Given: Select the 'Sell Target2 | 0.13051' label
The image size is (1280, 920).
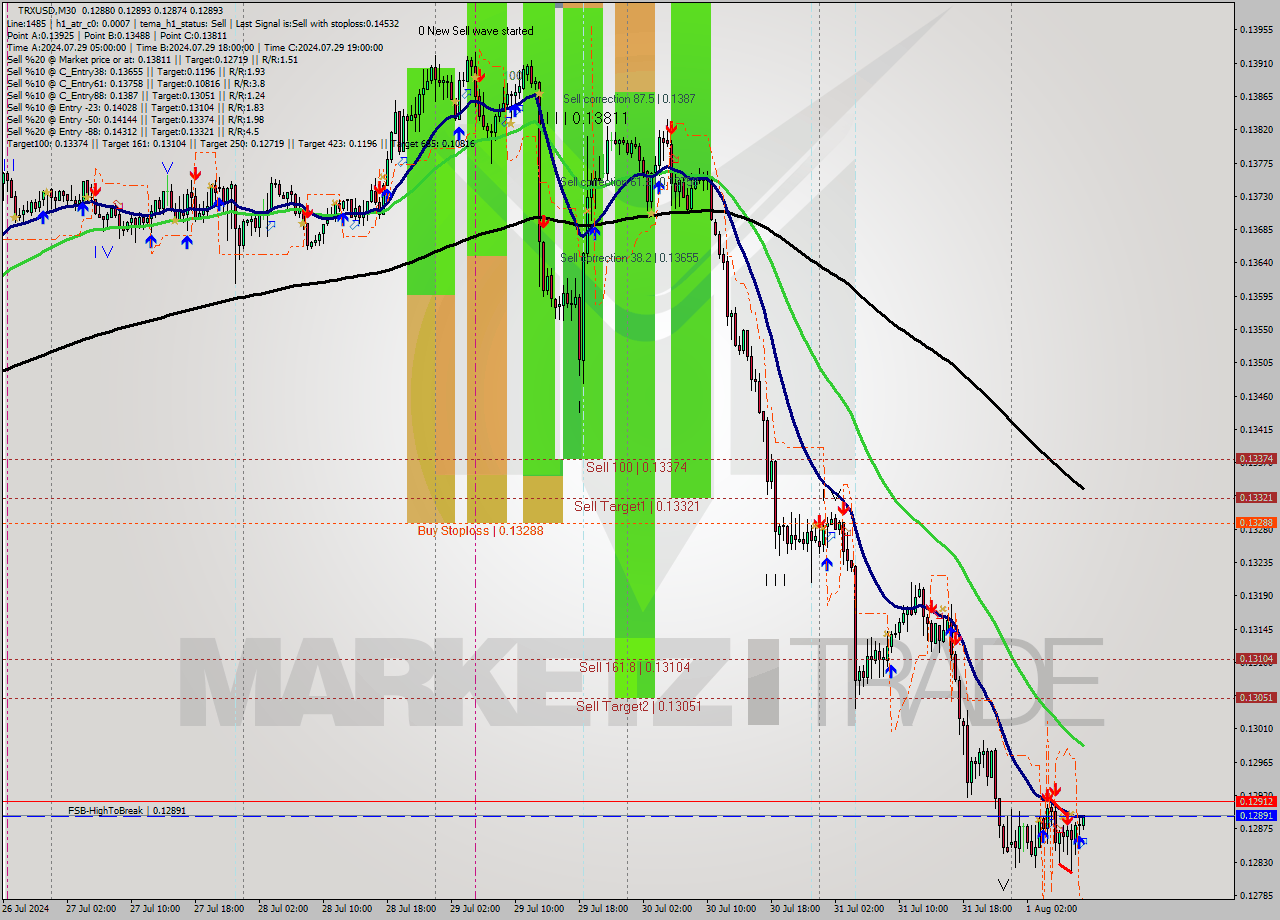Looking at the screenshot, I should 638,706.
